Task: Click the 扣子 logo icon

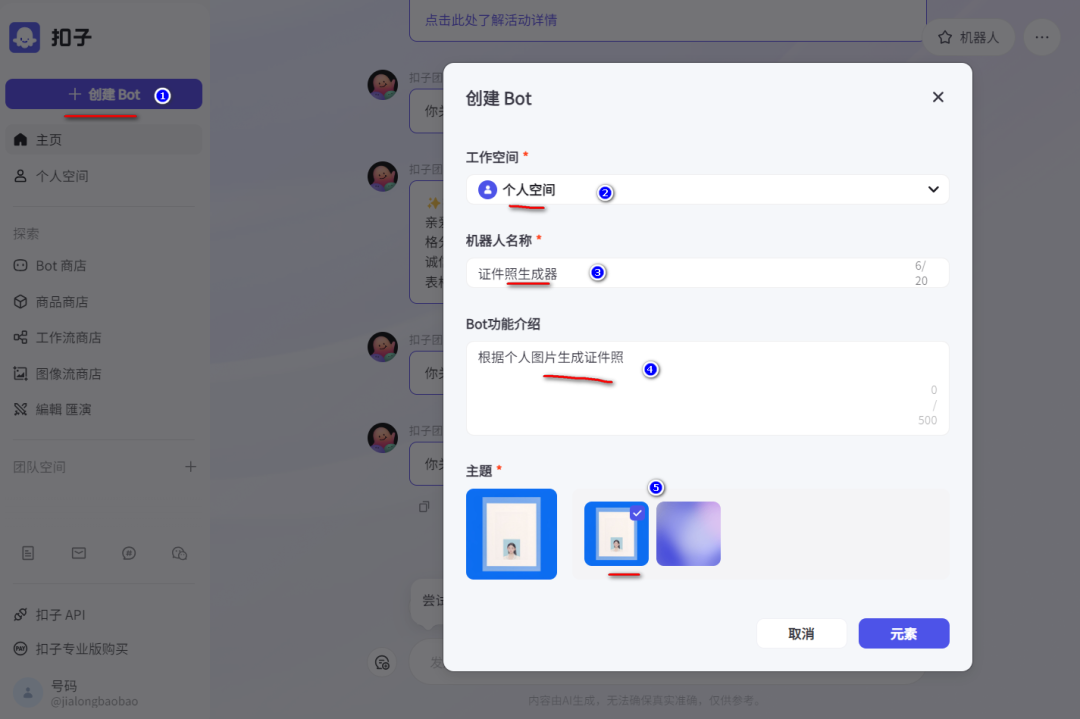Action: (25, 37)
